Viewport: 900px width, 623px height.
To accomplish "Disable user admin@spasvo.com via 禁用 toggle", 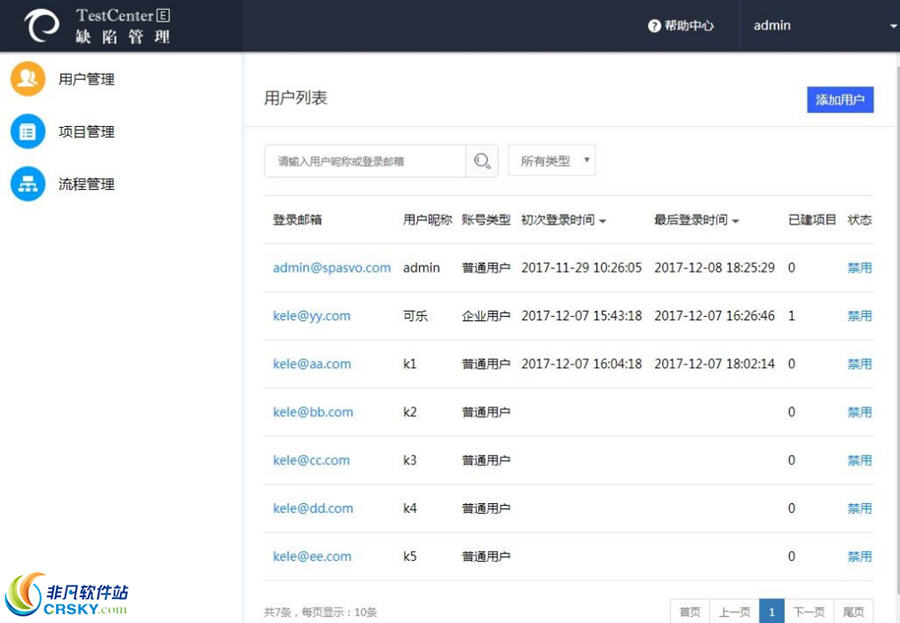I will pos(858,267).
